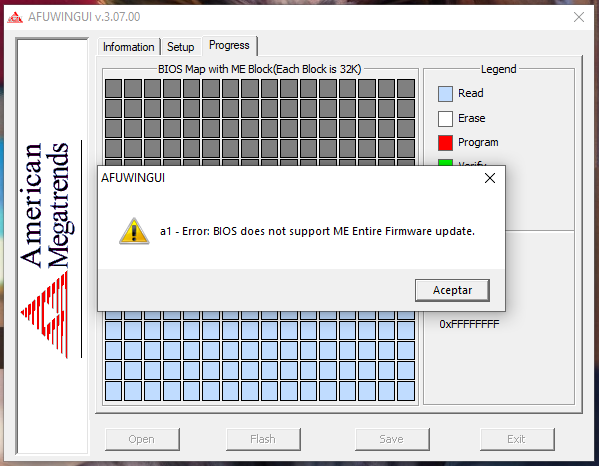Click the Program legend red swatch

tap(445, 143)
